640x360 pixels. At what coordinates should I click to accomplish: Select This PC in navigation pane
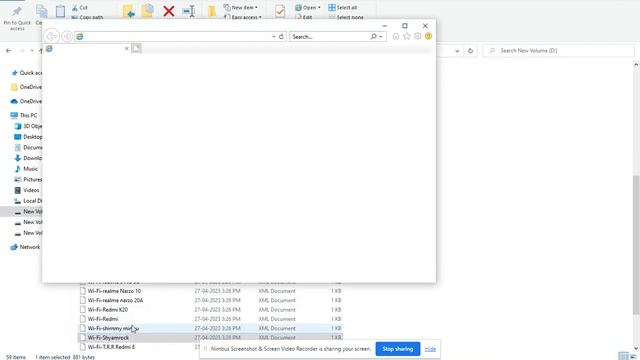pos(24,115)
